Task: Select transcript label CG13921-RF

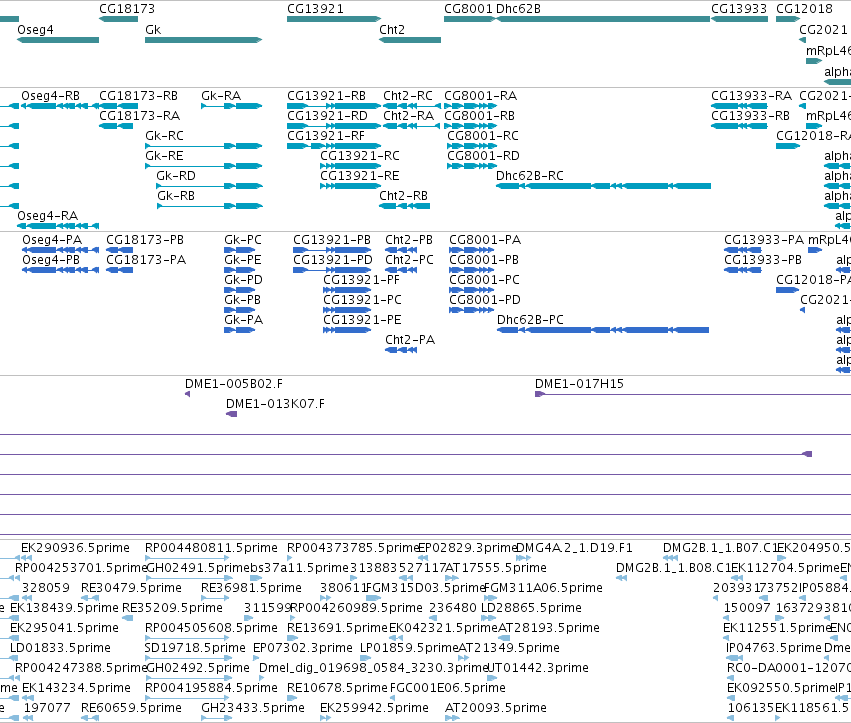Action: click(x=326, y=136)
